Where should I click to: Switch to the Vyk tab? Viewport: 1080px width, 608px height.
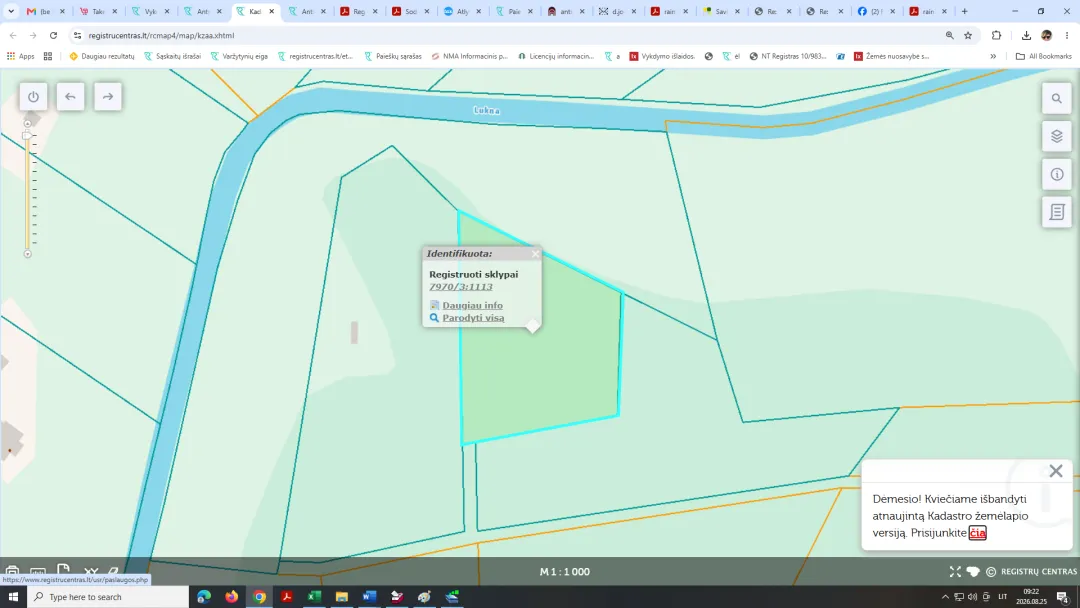click(x=149, y=11)
